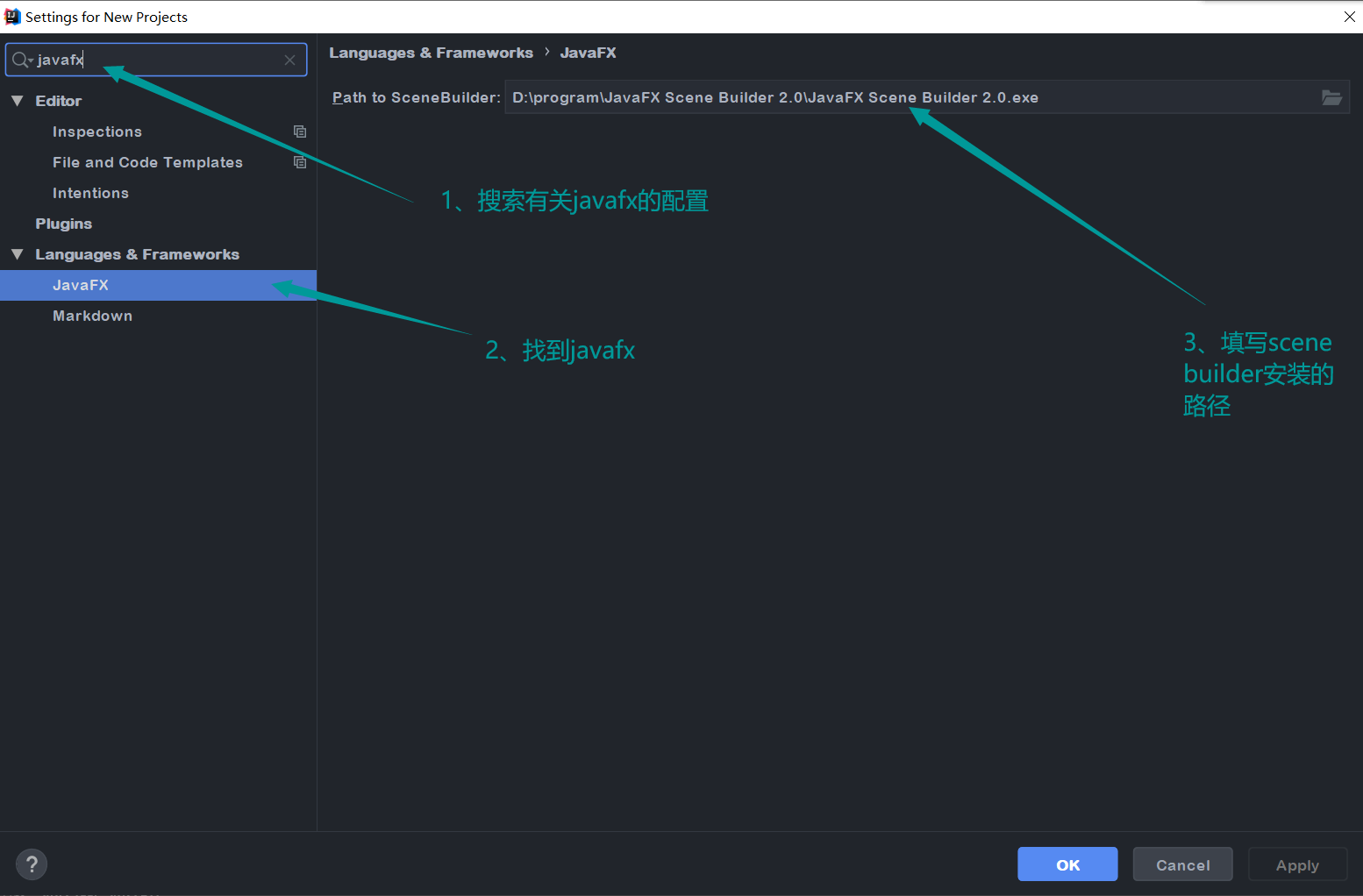The height and width of the screenshot is (896, 1363).
Task: Click the Apply button
Action: [x=1297, y=864]
